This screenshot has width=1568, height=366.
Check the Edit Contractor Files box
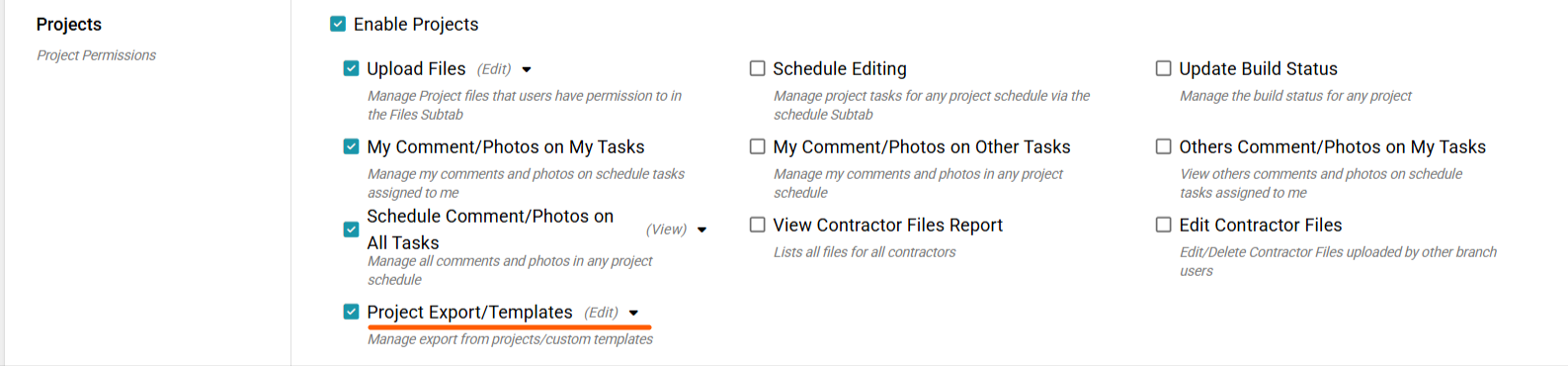1163,225
